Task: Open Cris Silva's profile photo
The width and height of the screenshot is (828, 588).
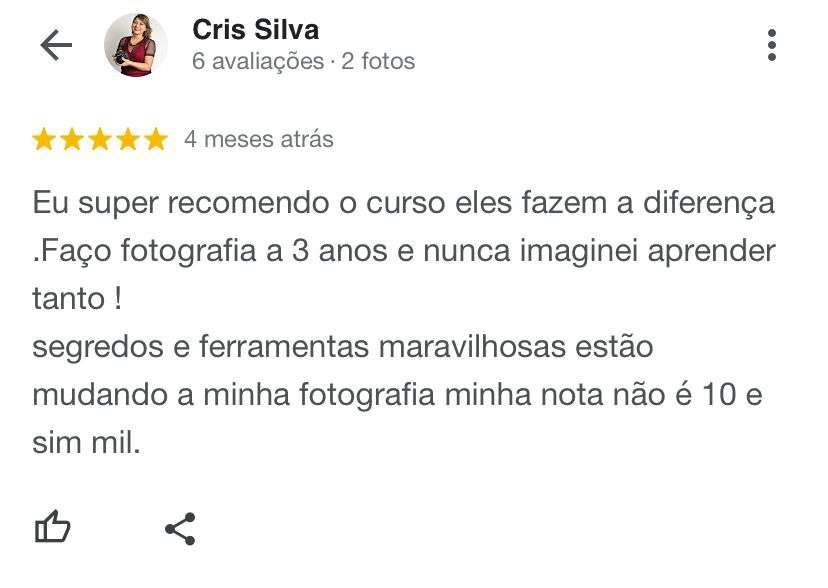Action: [x=136, y=45]
